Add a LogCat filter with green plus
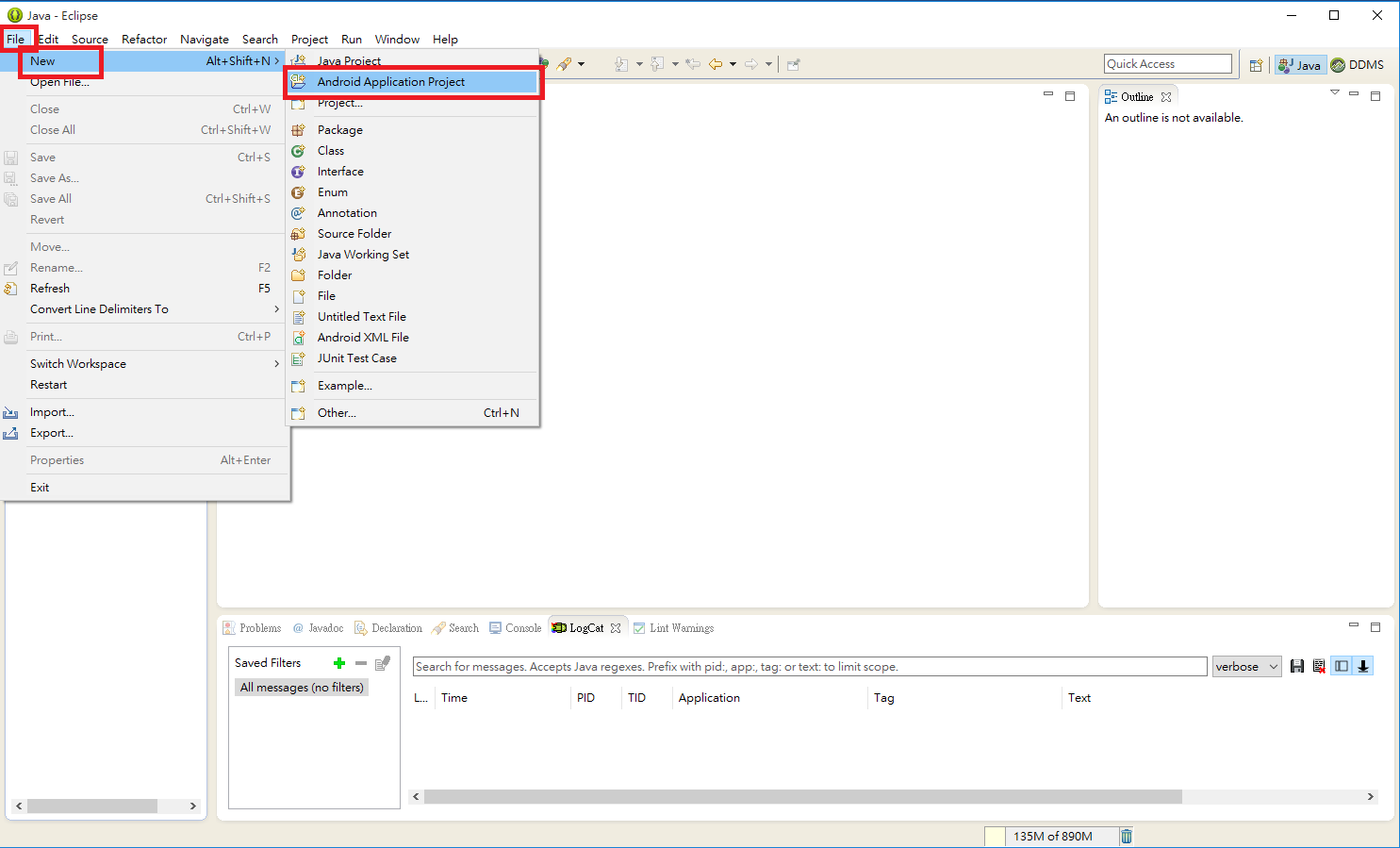Image resolution: width=1400 pixels, height=848 pixels. point(339,663)
